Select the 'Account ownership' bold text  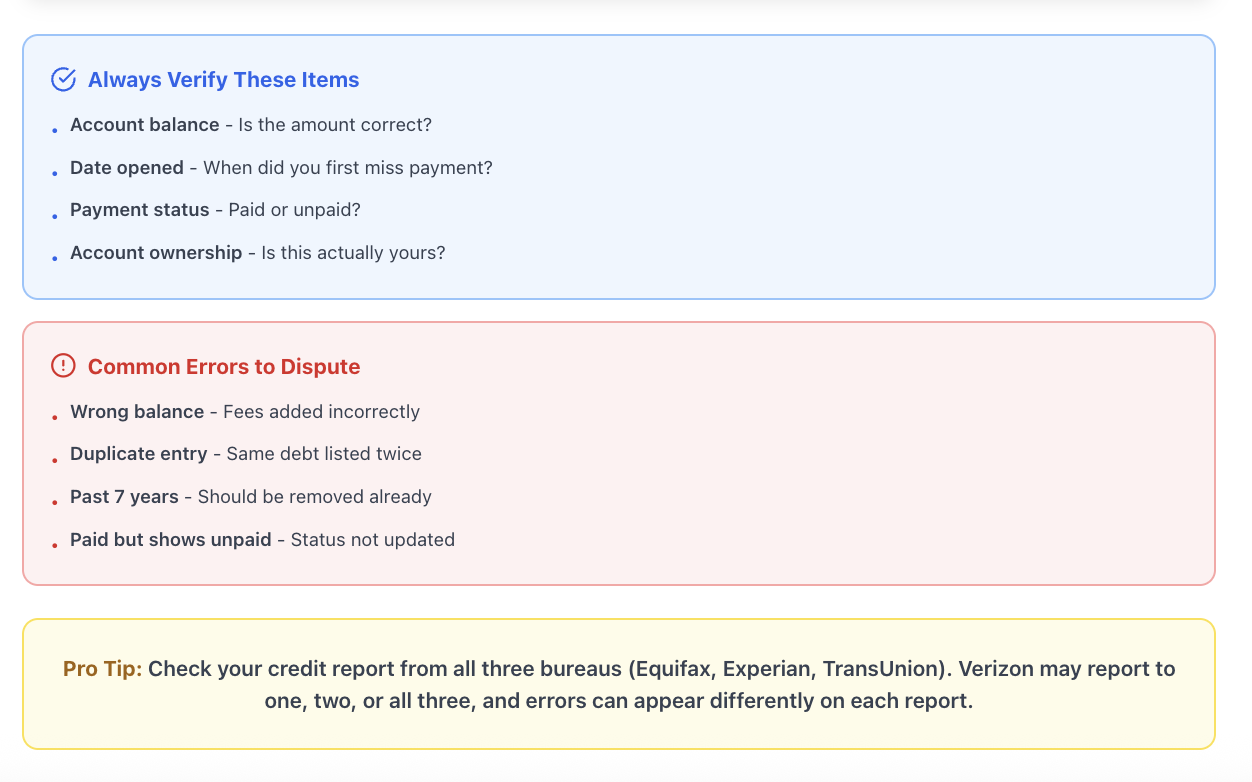(156, 253)
